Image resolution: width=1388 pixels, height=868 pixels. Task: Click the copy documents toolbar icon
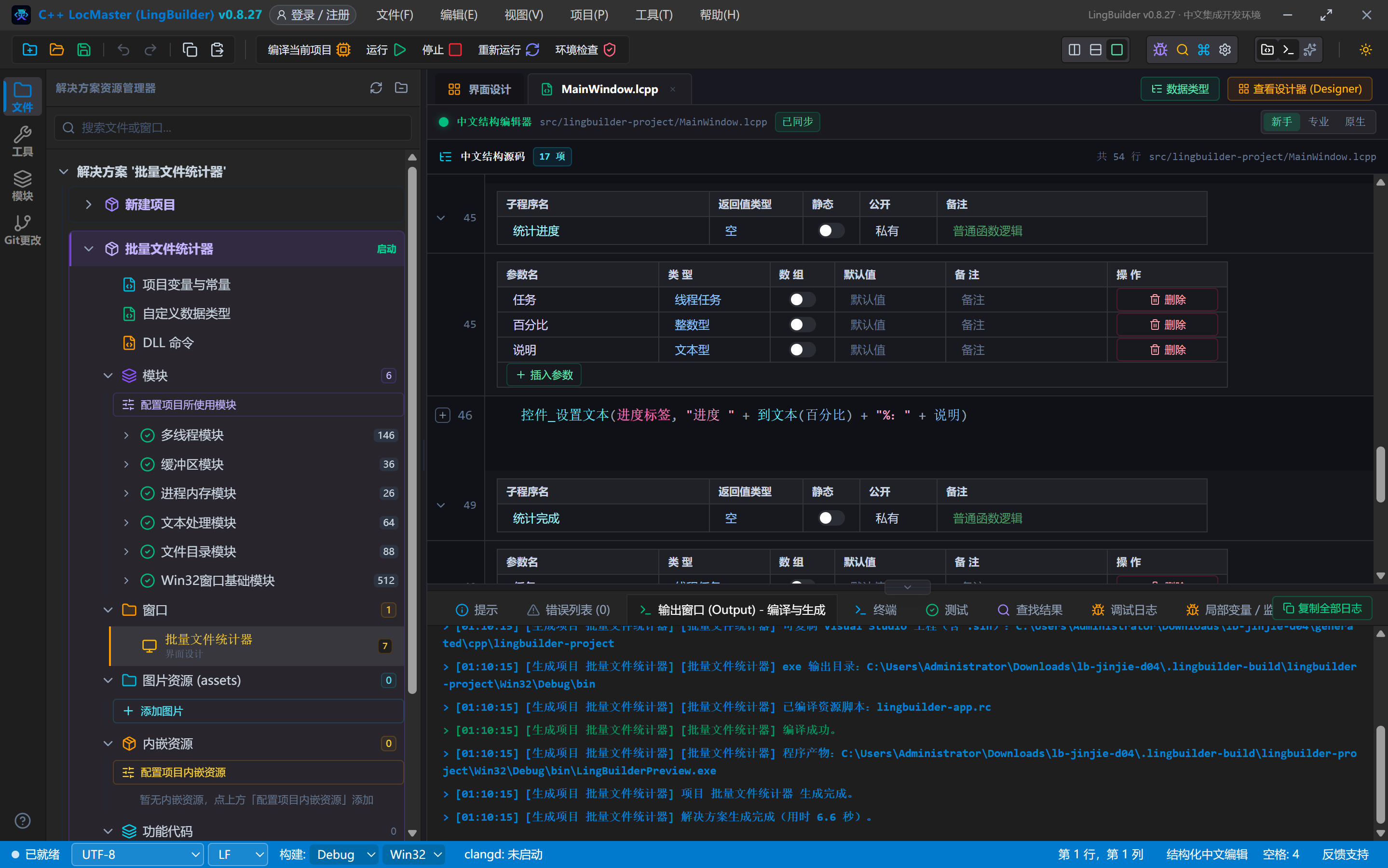190,50
